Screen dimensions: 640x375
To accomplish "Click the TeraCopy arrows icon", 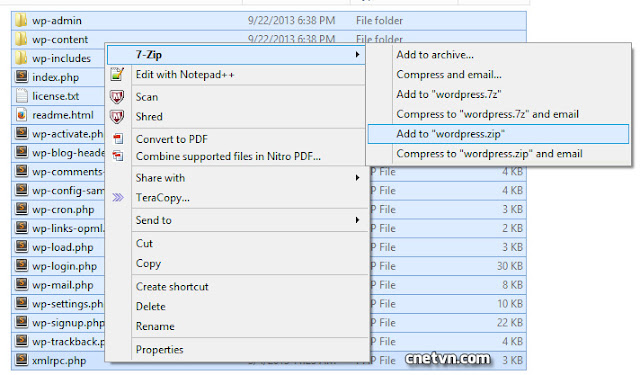I will coord(118,198).
